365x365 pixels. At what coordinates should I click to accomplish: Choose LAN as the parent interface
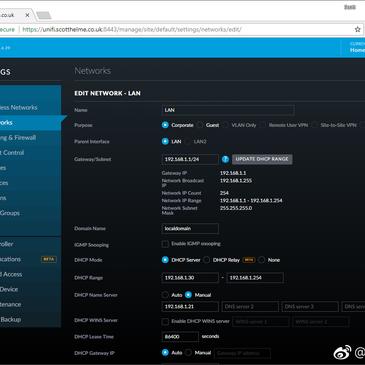pos(165,141)
